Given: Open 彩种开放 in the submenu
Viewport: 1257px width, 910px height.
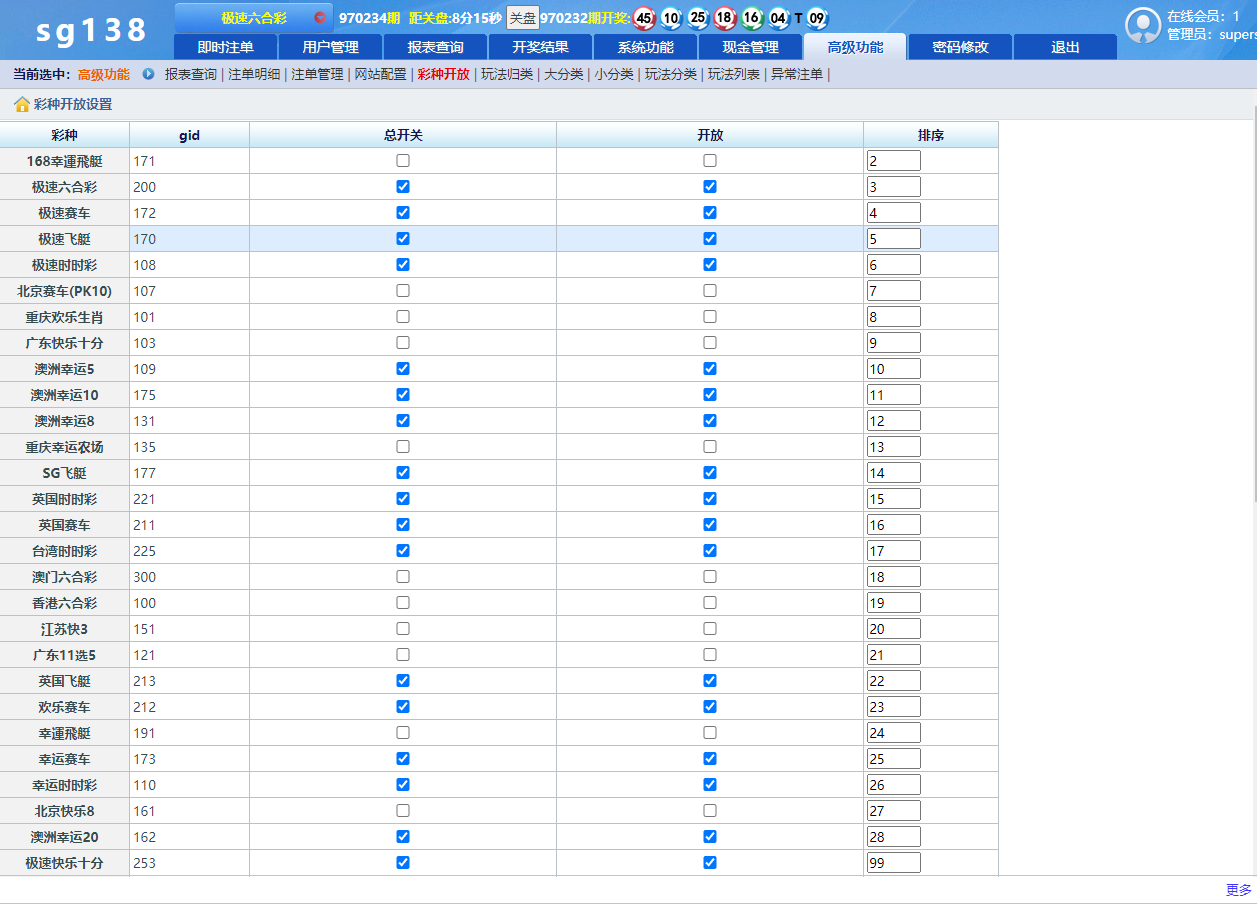Looking at the screenshot, I should click(444, 74).
